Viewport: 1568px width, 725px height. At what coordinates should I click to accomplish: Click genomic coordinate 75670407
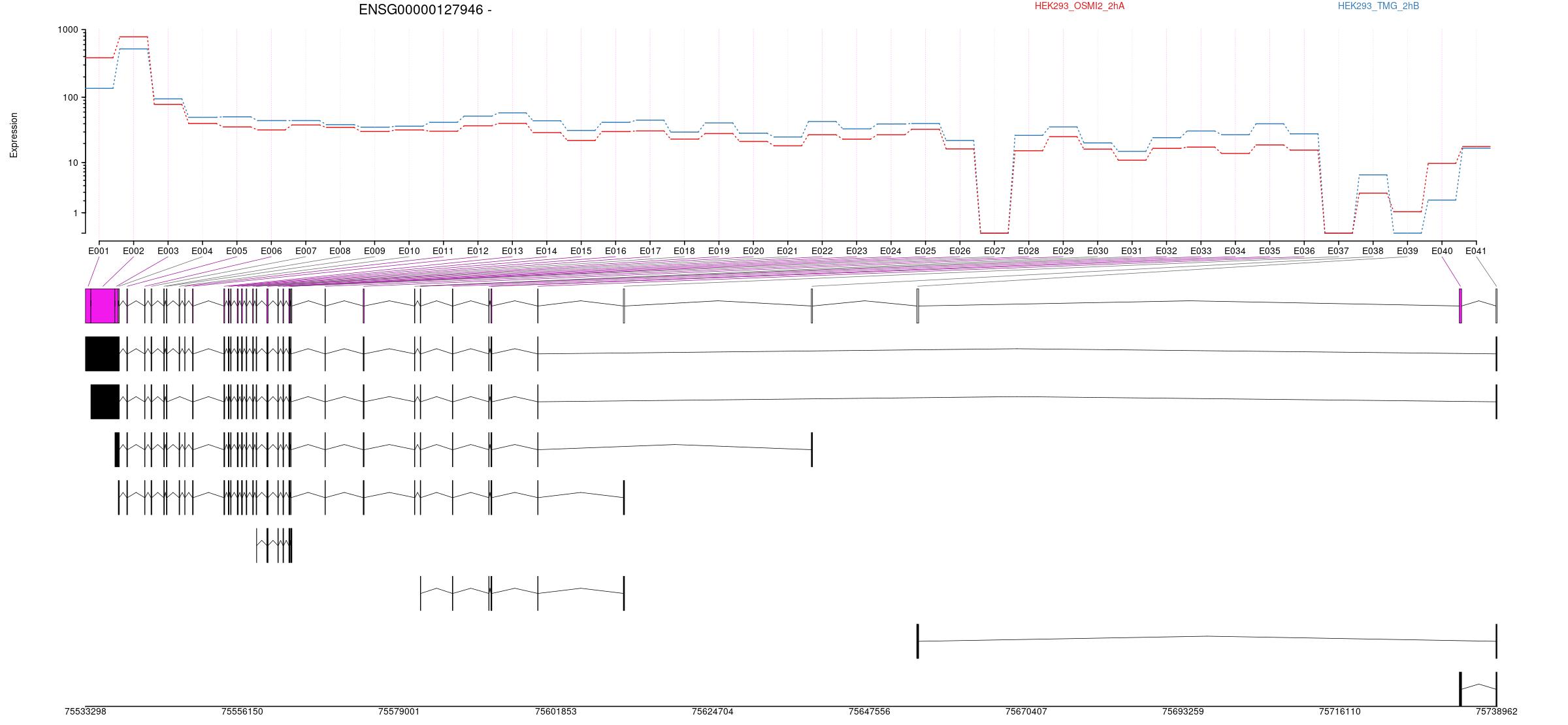coord(1026,711)
